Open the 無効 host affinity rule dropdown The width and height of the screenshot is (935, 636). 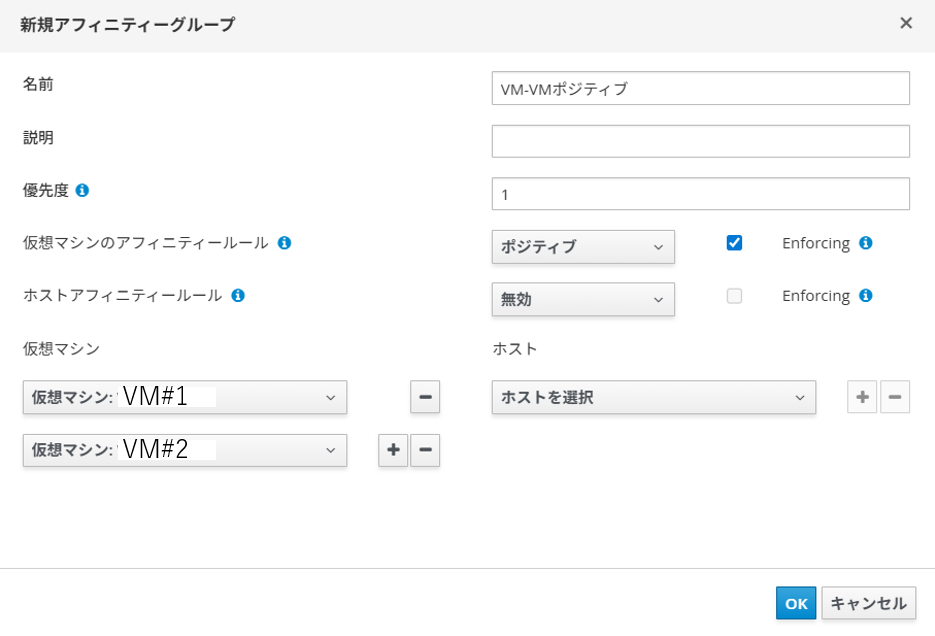[583, 300]
